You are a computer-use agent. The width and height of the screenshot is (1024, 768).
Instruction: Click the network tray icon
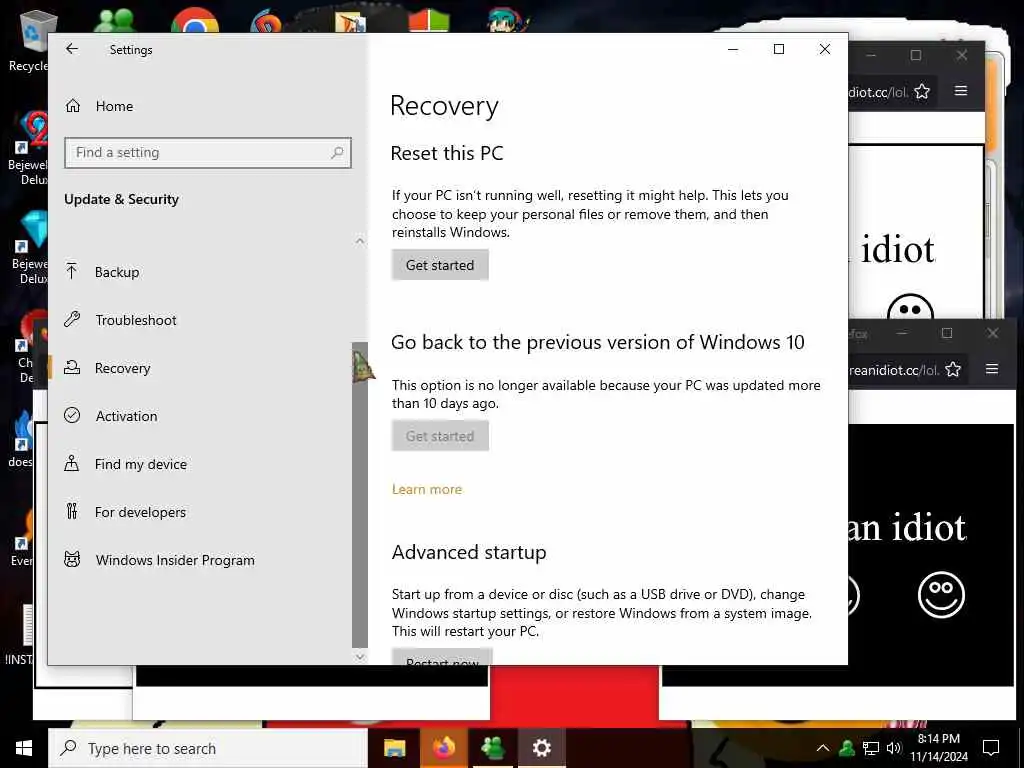click(871, 748)
